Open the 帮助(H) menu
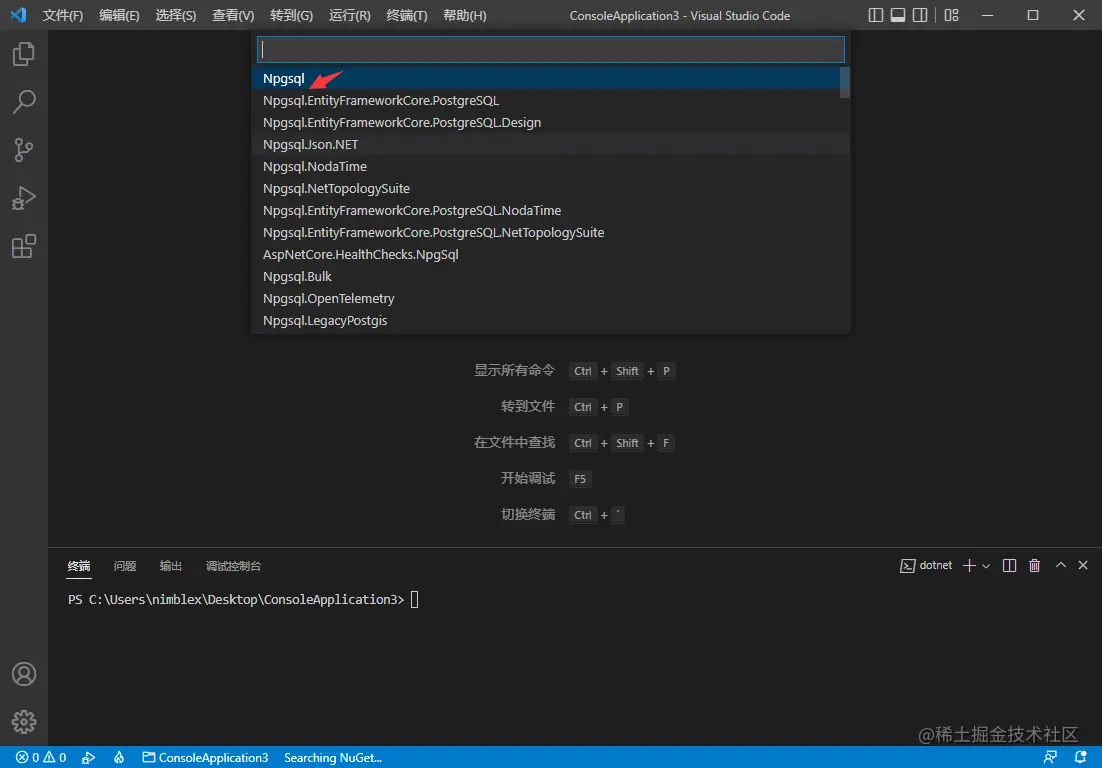 465,15
